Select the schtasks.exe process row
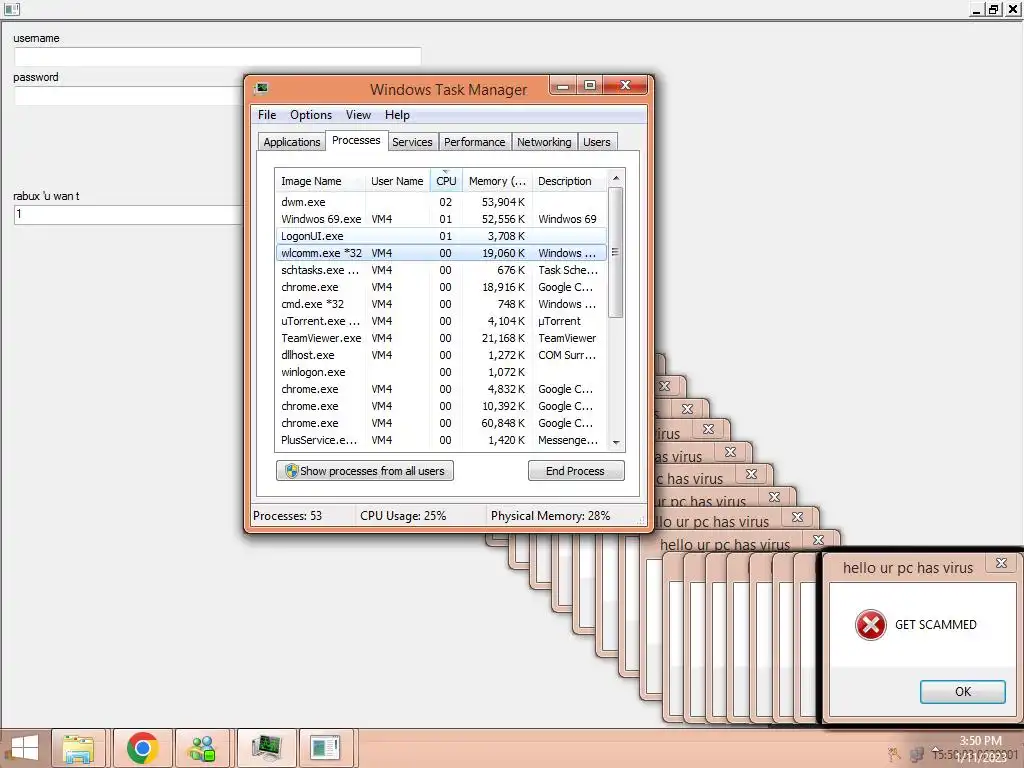Viewport: 1024px width, 768px height. click(x=441, y=270)
